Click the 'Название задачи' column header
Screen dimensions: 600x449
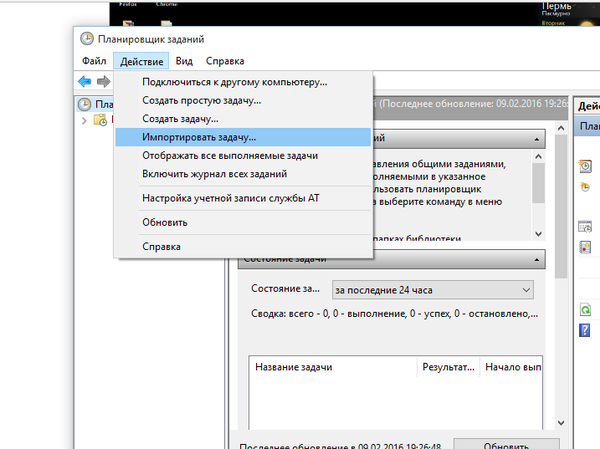coord(330,367)
